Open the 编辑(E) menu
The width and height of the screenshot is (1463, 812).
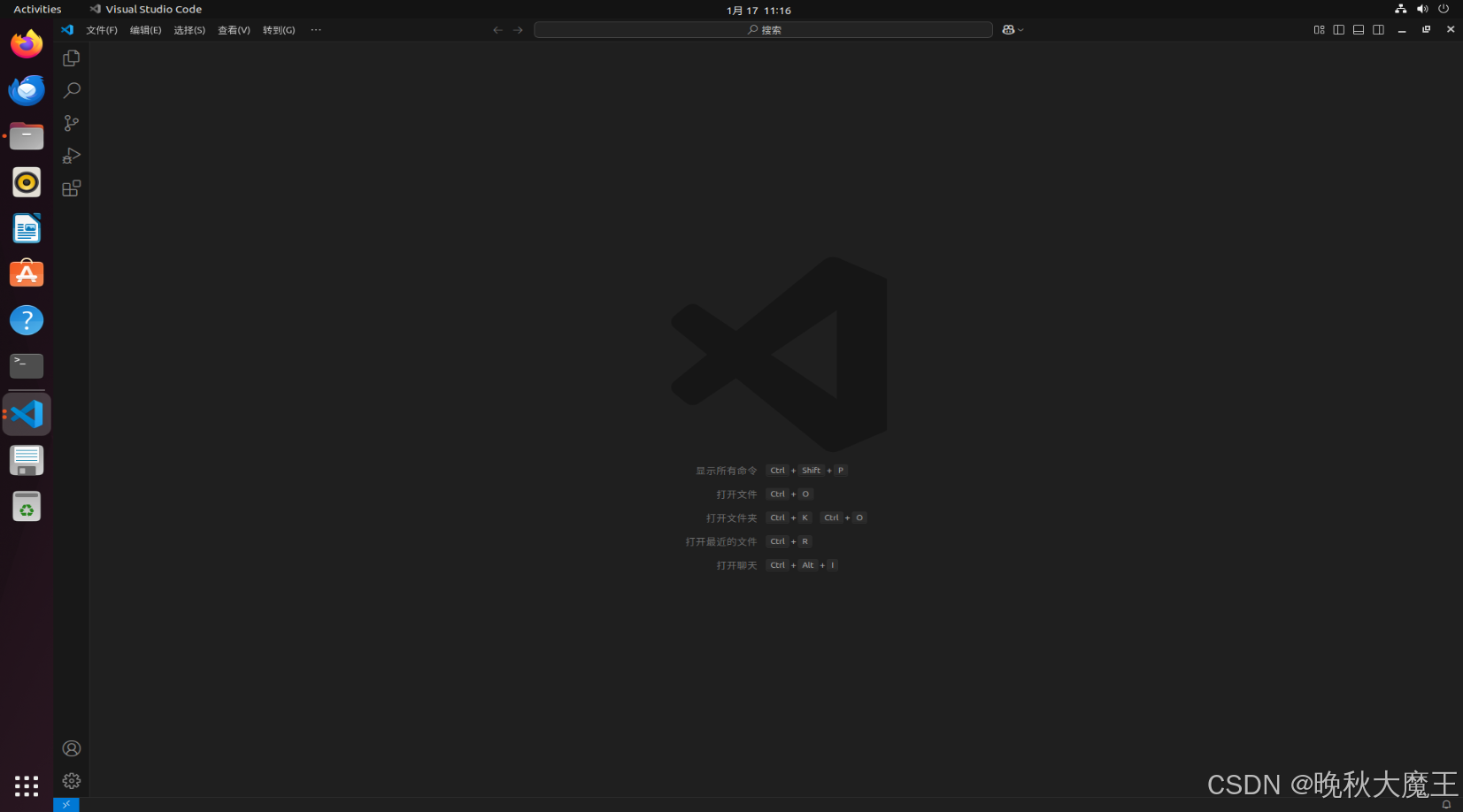[145, 30]
